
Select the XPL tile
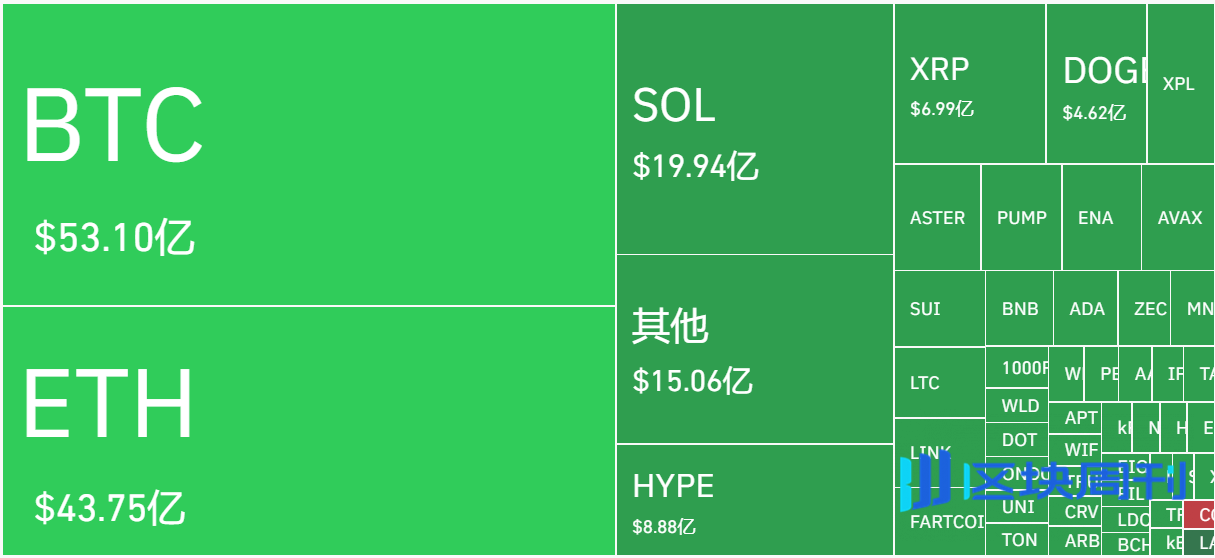point(1179,84)
